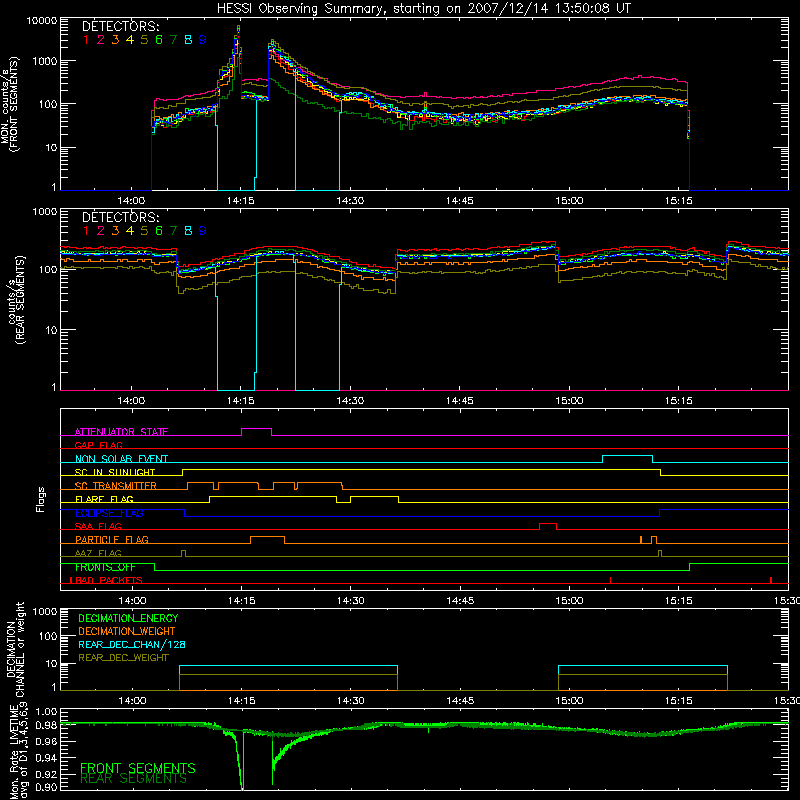Screen dimensions: 800x800
Task: Select blue detector 9 in front segments legend
Action: coord(203,40)
